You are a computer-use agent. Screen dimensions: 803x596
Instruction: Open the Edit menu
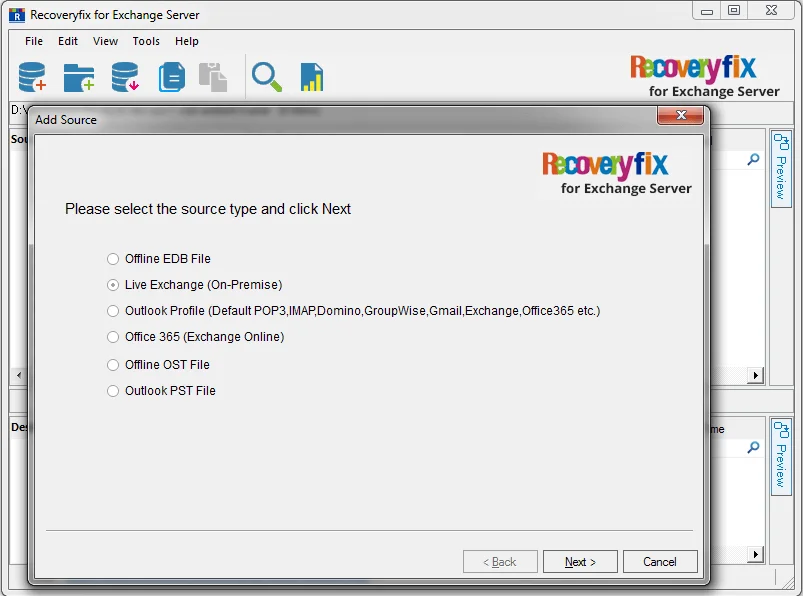click(68, 41)
